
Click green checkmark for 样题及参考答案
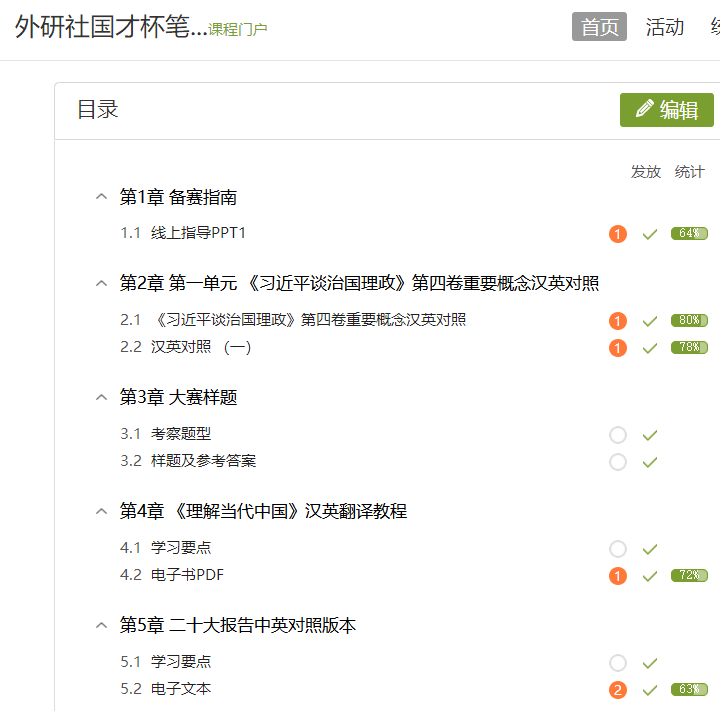650,462
